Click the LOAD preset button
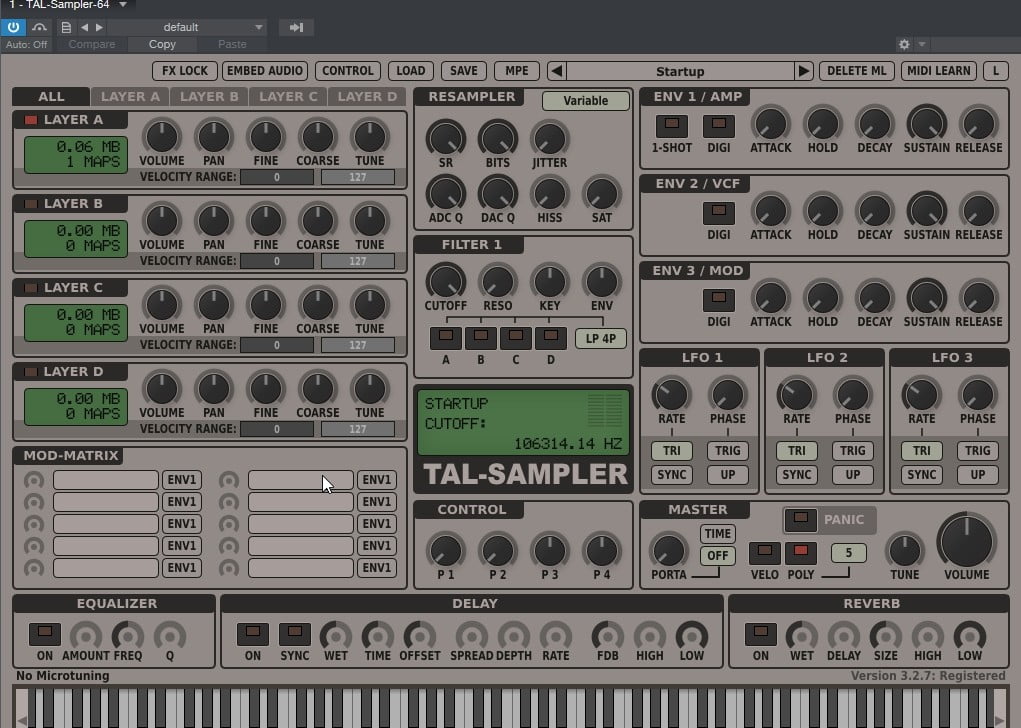 click(411, 71)
